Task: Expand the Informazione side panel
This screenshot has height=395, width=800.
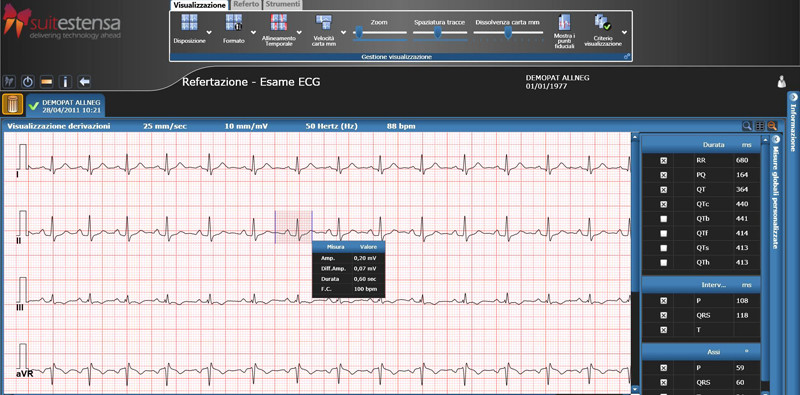Action: point(793,96)
